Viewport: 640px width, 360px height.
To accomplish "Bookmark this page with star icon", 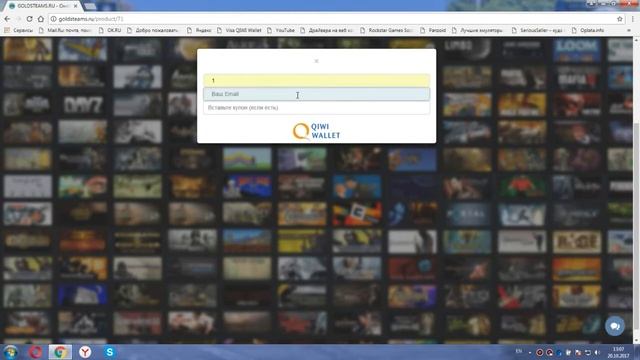I will point(620,19).
